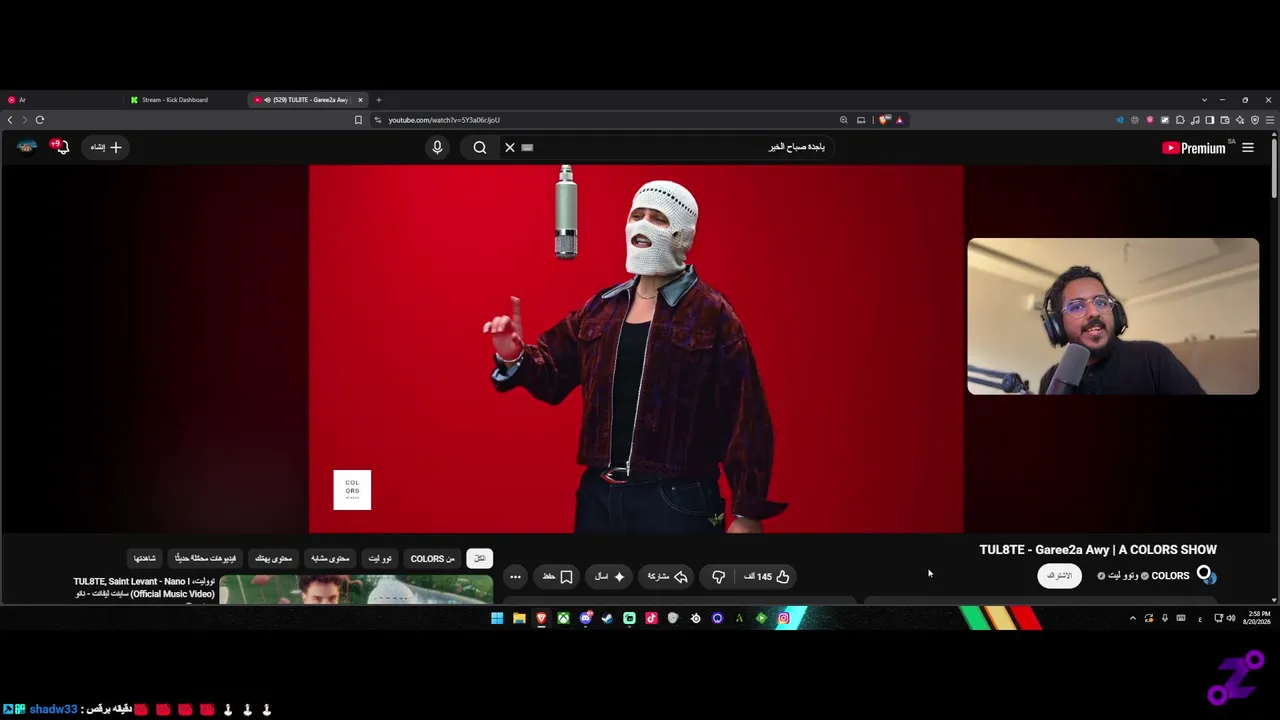Viewport: 1280px width, 720px height.
Task: Open TikTok from the taskbar
Action: 651,619
